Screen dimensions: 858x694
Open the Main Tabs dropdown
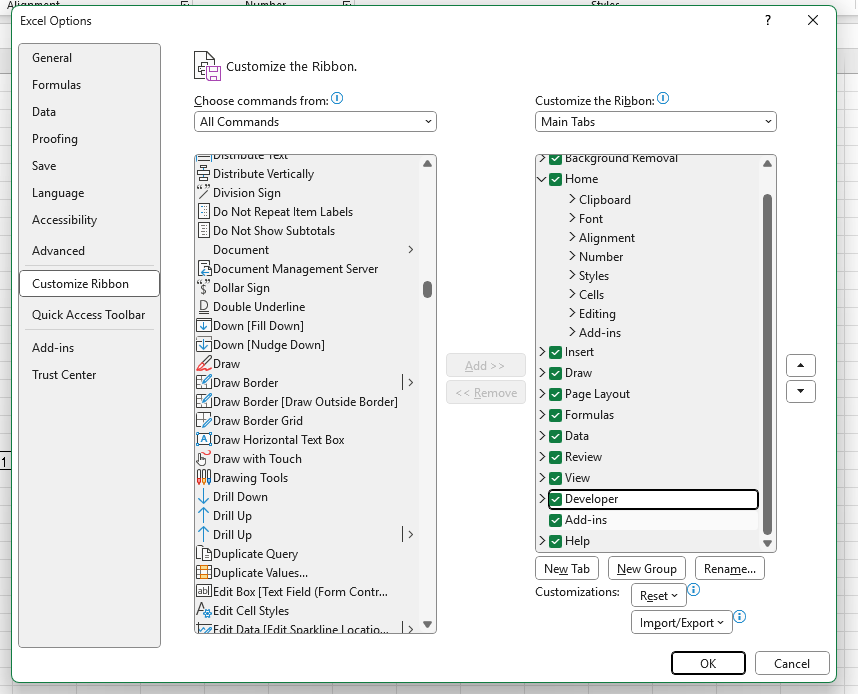point(655,122)
